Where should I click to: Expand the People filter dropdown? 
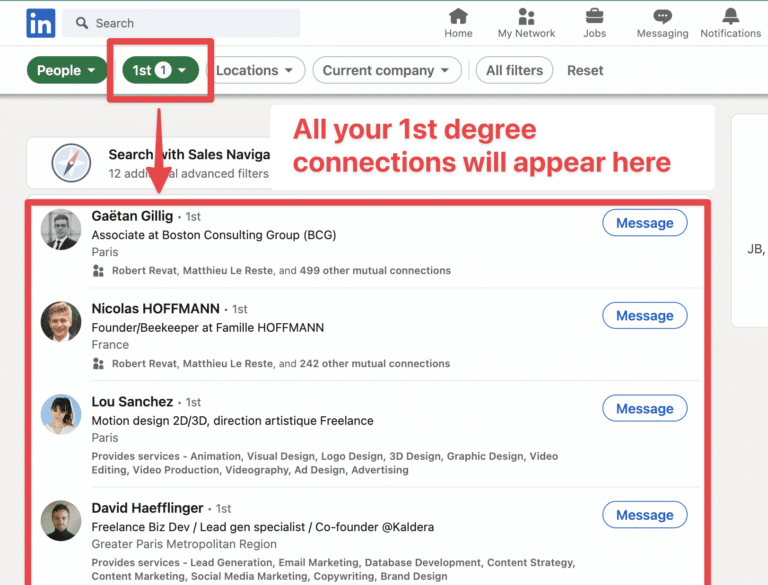67,71
